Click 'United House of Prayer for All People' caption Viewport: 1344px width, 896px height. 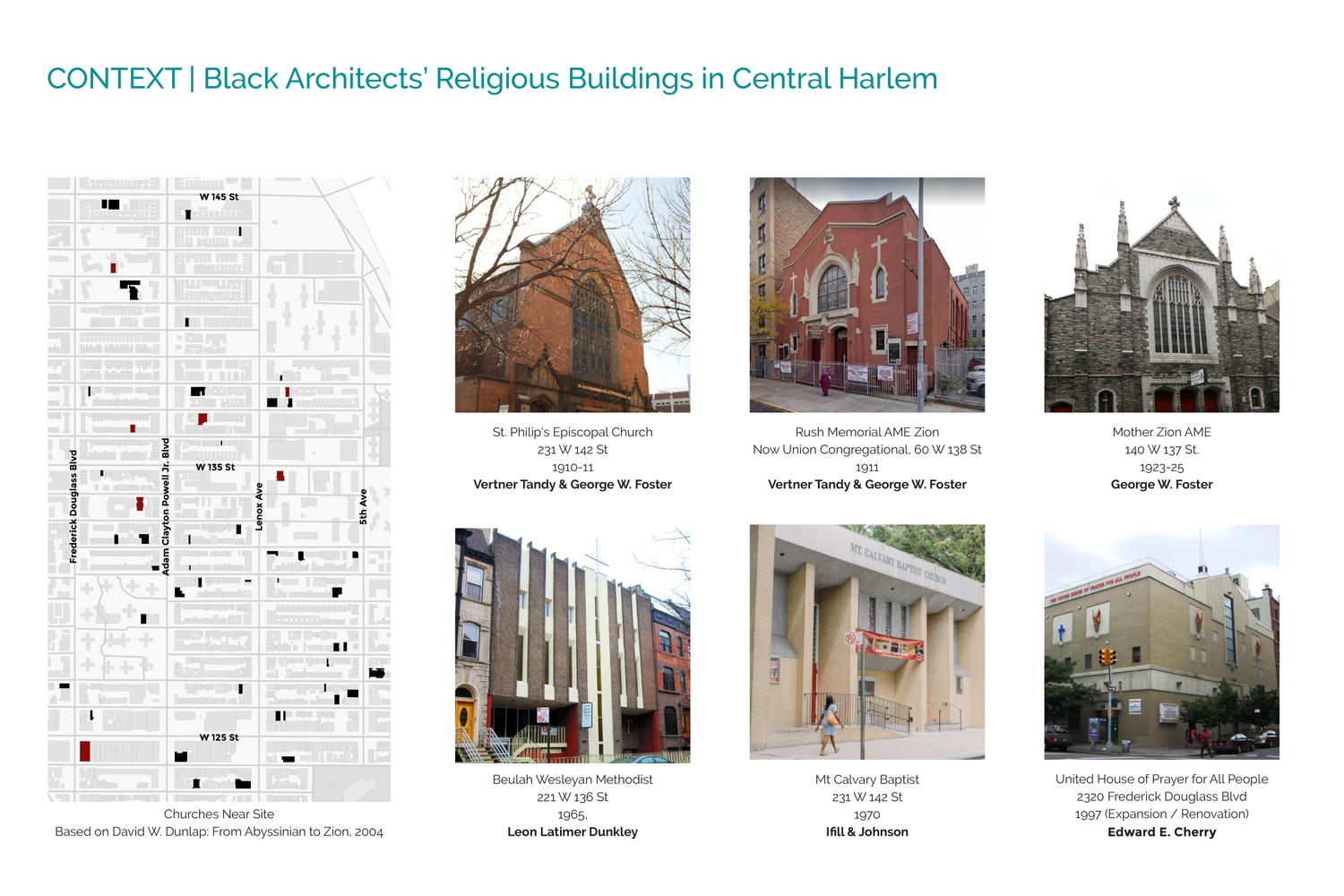[1161, 780]
